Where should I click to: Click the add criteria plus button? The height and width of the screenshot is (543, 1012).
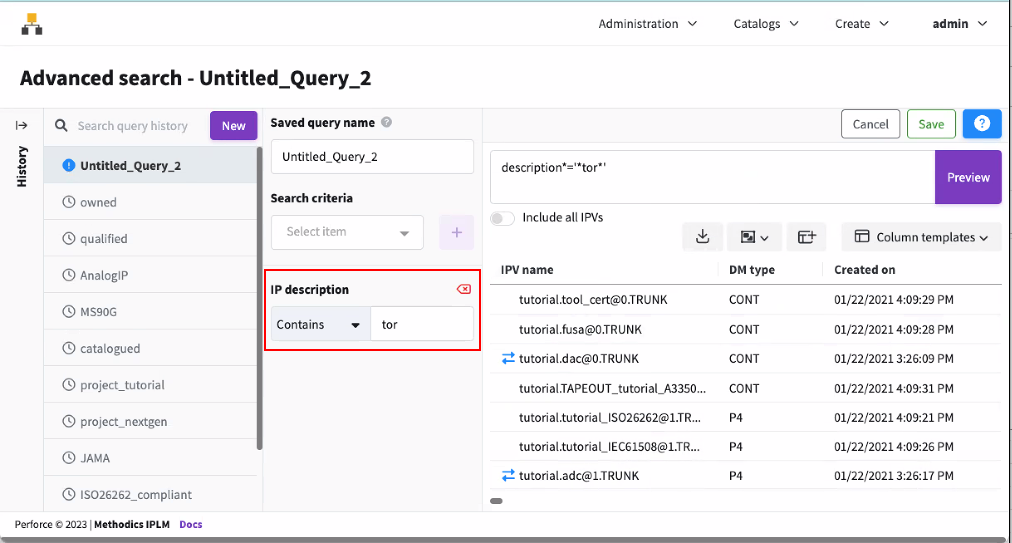pos(457,232)
